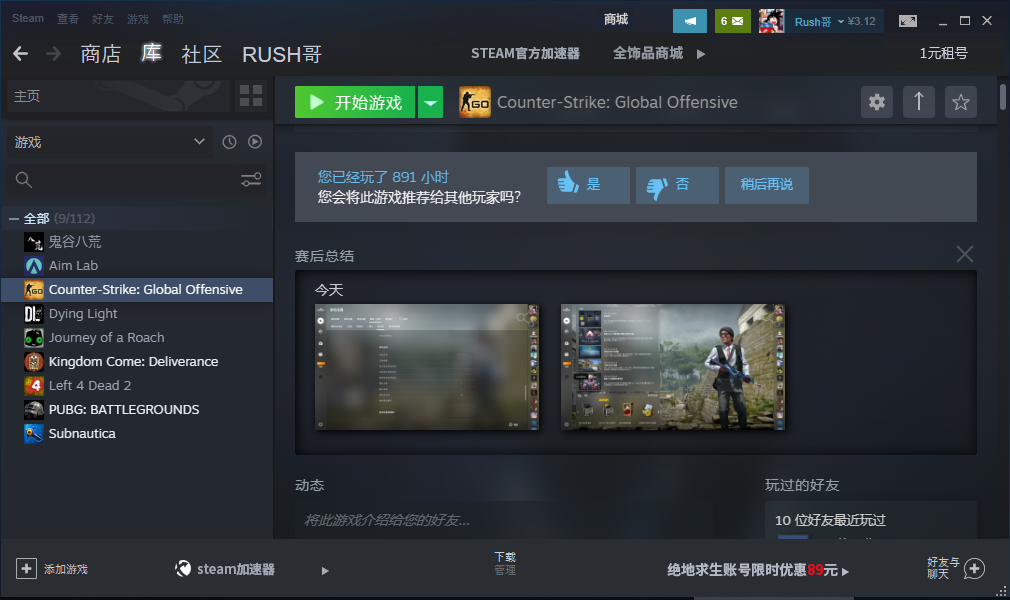Expand arrow next to 全饰品商城
The image size is (1010, 600).
(x=701, y=54)
